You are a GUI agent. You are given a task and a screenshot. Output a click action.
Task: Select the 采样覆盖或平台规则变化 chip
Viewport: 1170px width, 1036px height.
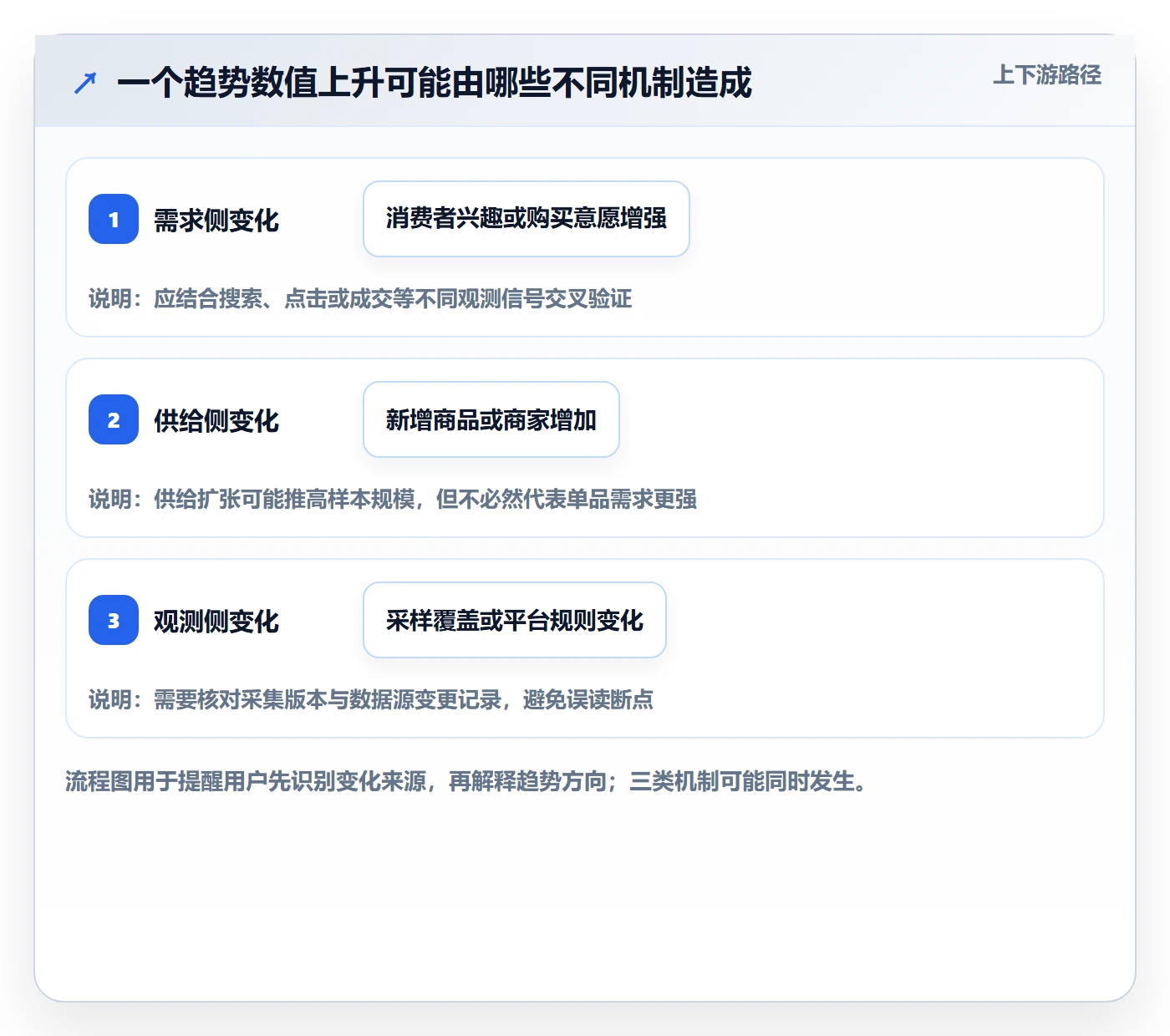tap(515, 620)
